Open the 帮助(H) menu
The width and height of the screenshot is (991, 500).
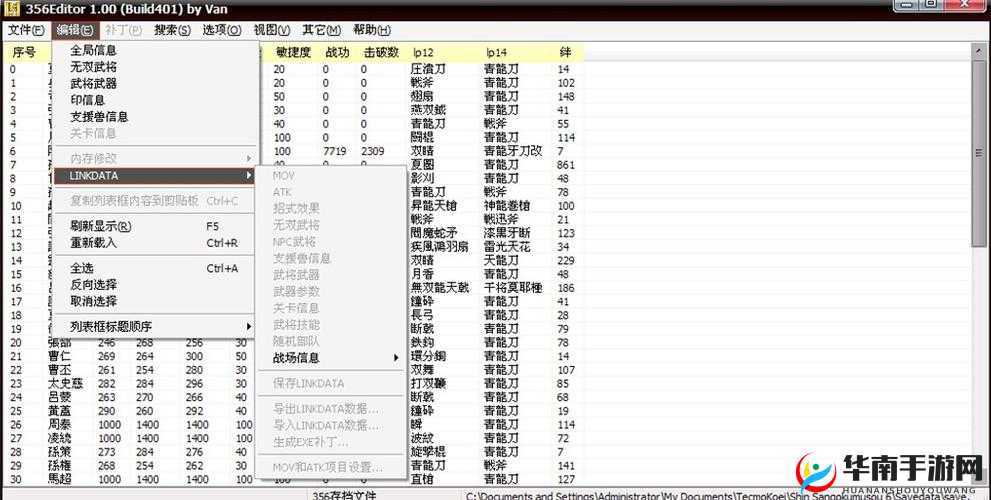(x=372, y=30)
